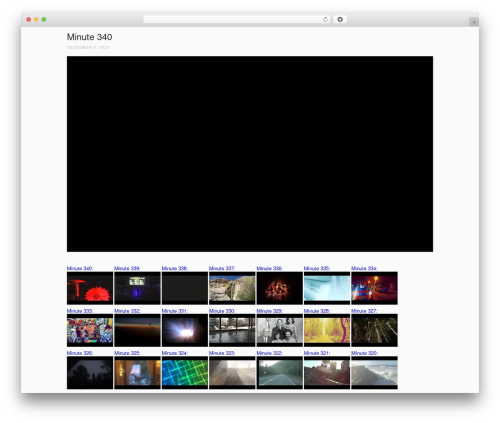Open the red flower thumbnail for Minute 340
This screenshot has height=423, width=500.
[x=90, y=288]
